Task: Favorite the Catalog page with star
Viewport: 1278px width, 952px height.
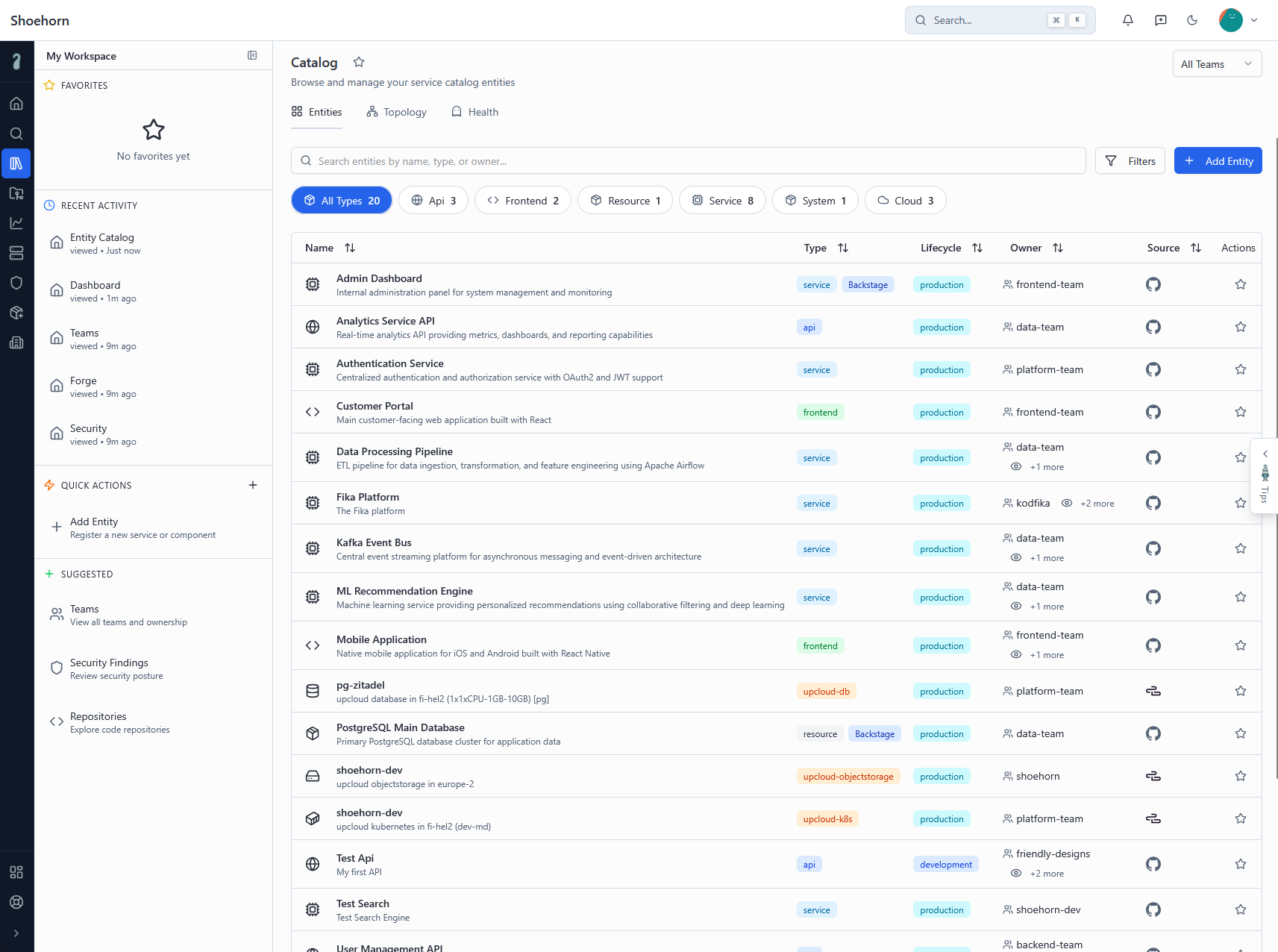Action: coord(359,62)
